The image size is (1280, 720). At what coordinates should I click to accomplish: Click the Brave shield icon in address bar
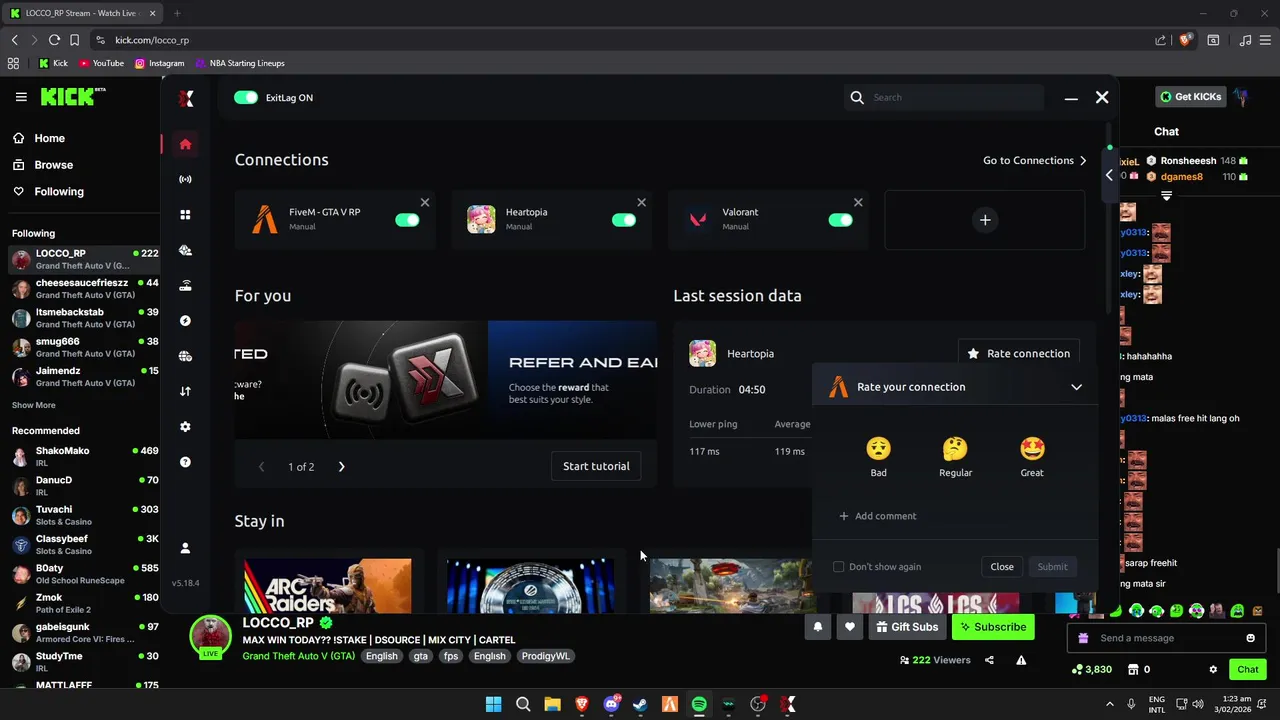(x=1185, y=40)
